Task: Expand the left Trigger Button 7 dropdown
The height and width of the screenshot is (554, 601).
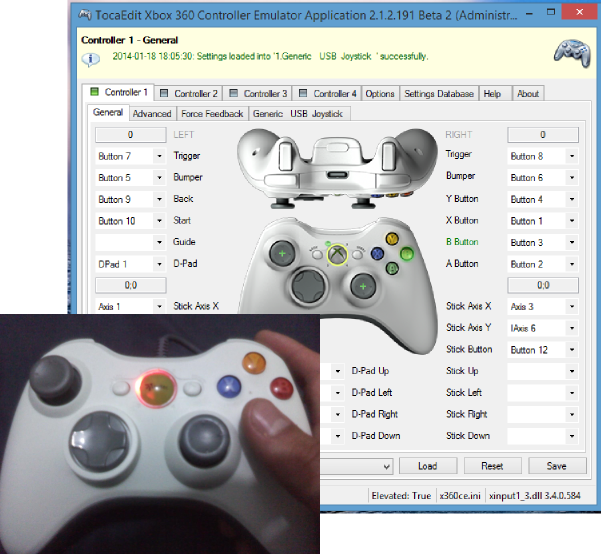Action: [x=159, y=156]
